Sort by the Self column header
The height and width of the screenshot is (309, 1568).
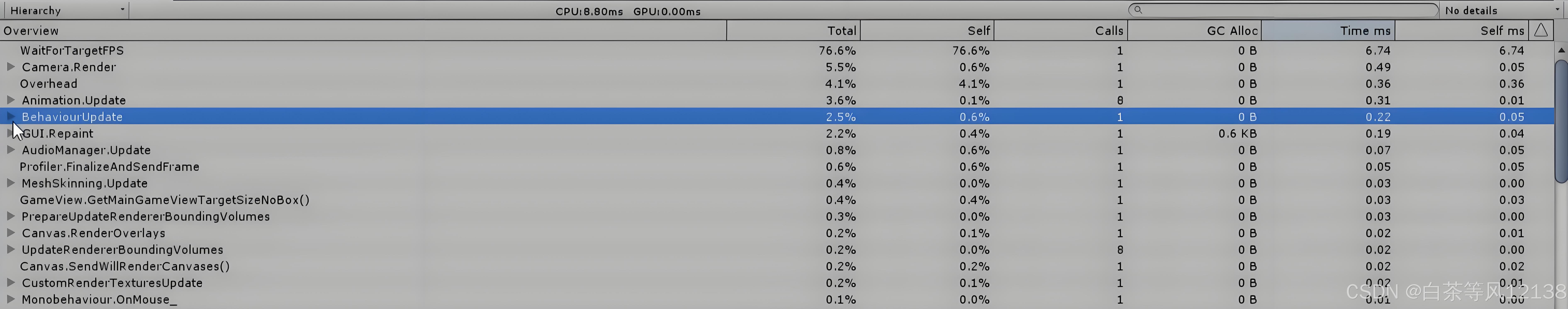pos(927,31)
